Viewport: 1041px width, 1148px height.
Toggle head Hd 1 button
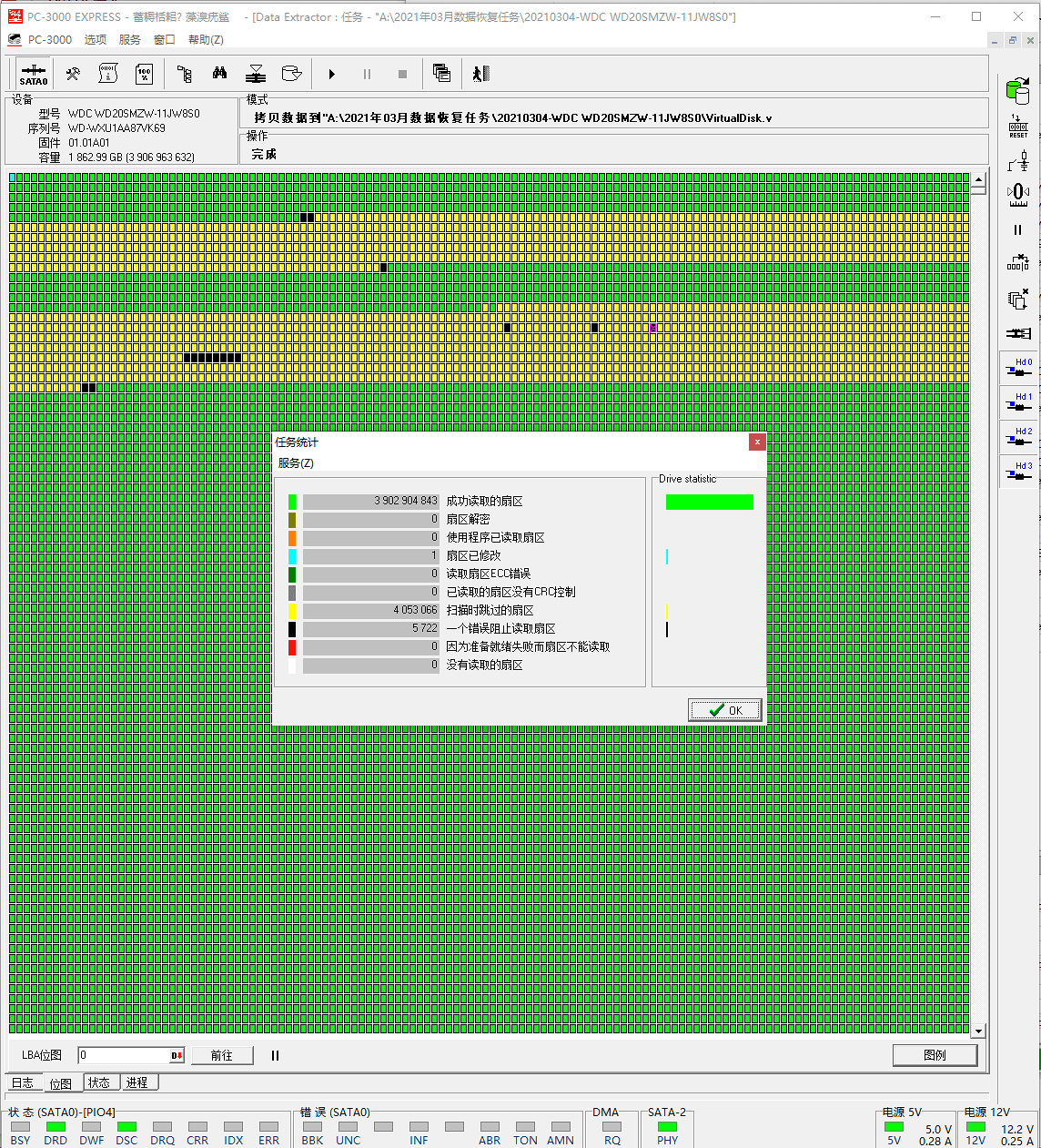pos(1018,404)
